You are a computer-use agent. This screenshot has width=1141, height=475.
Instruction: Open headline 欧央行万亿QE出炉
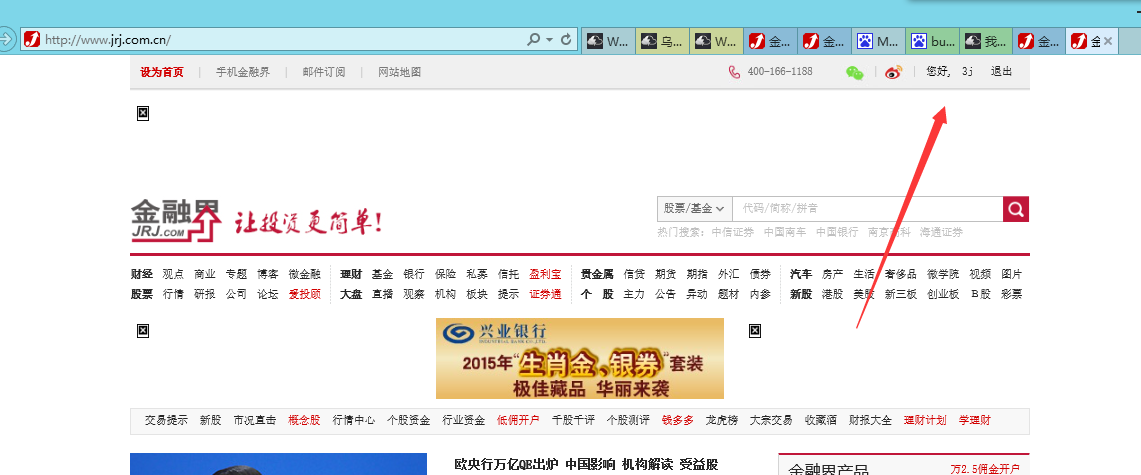505,463
